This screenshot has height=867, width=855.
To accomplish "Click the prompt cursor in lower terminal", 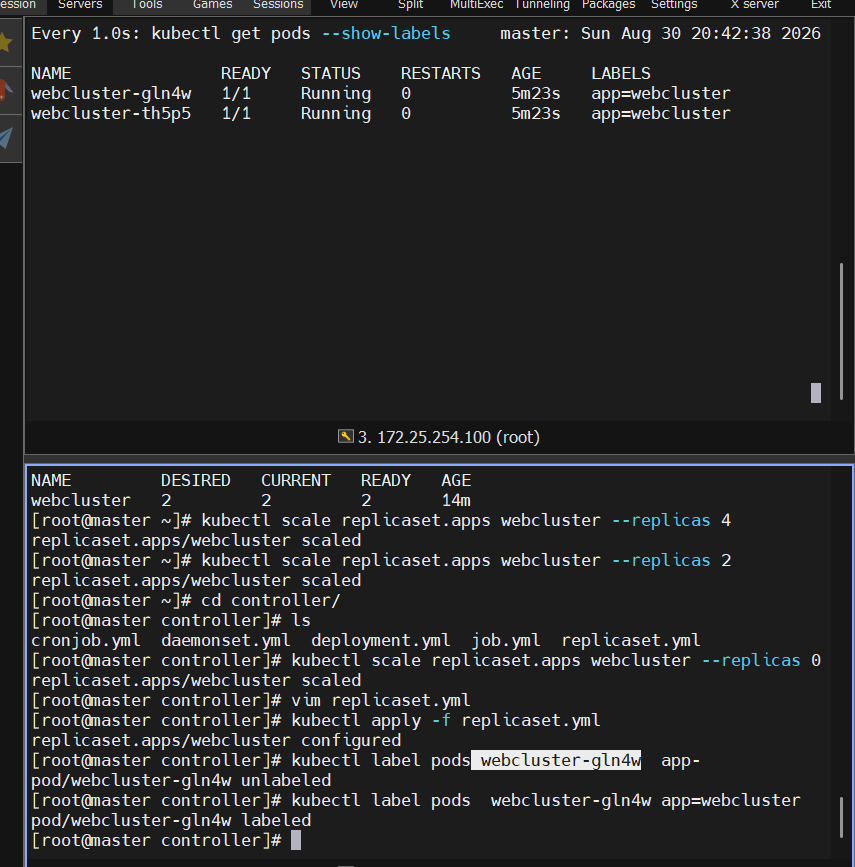I will pyautogui.click(x=296, y=840).
